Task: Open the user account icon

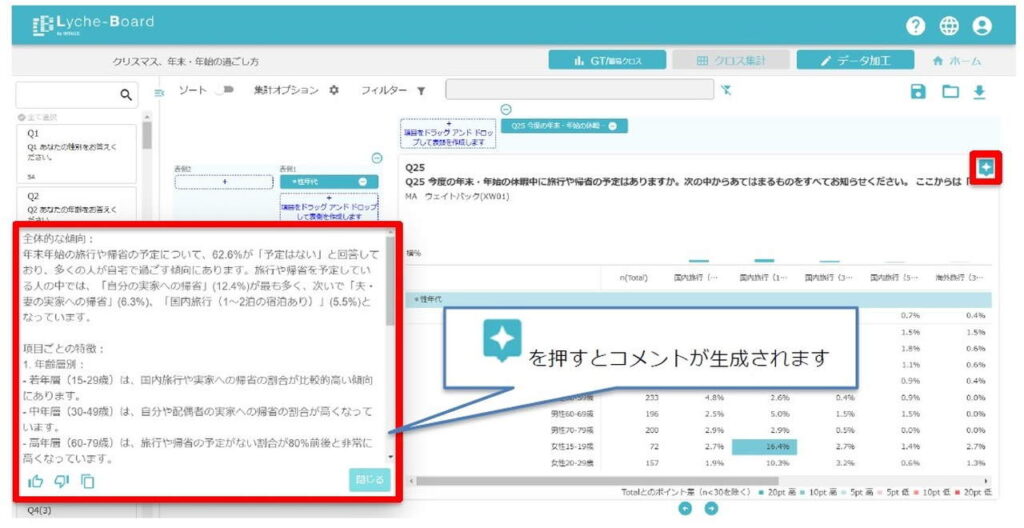Action: coord(982,26)
